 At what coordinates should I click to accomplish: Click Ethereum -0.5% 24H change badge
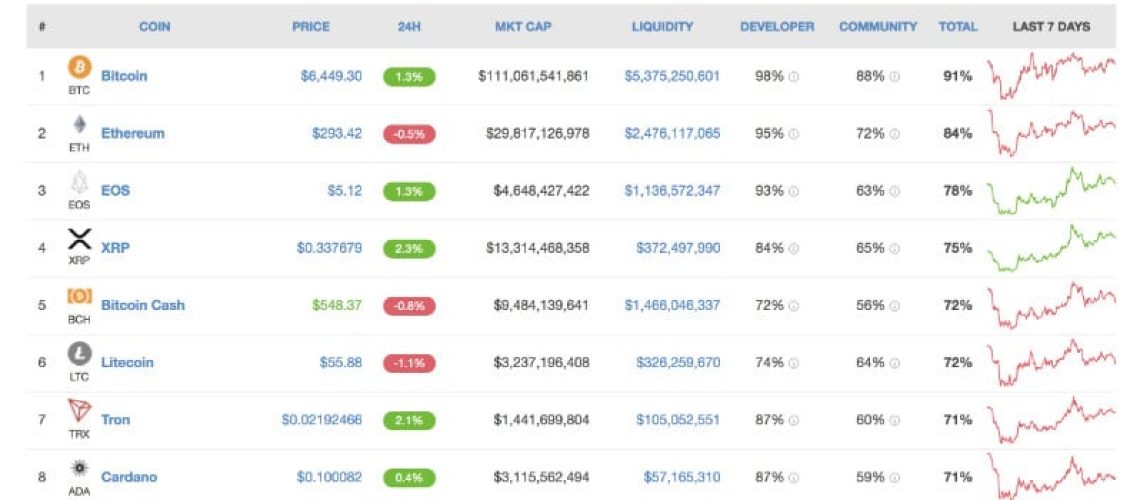coord(409,134)
